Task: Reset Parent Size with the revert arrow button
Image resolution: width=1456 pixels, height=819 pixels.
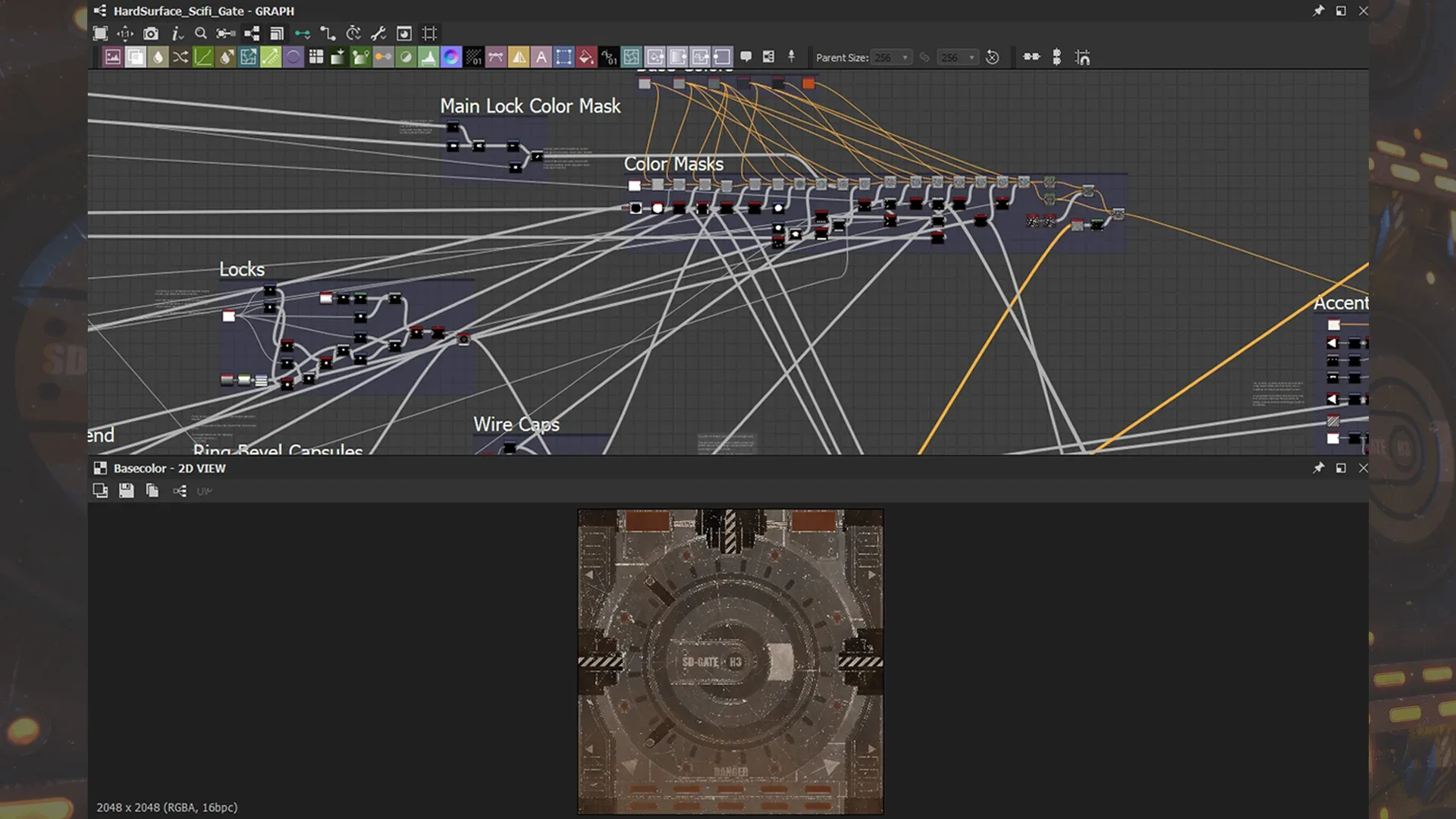Action: coord(993,57)
